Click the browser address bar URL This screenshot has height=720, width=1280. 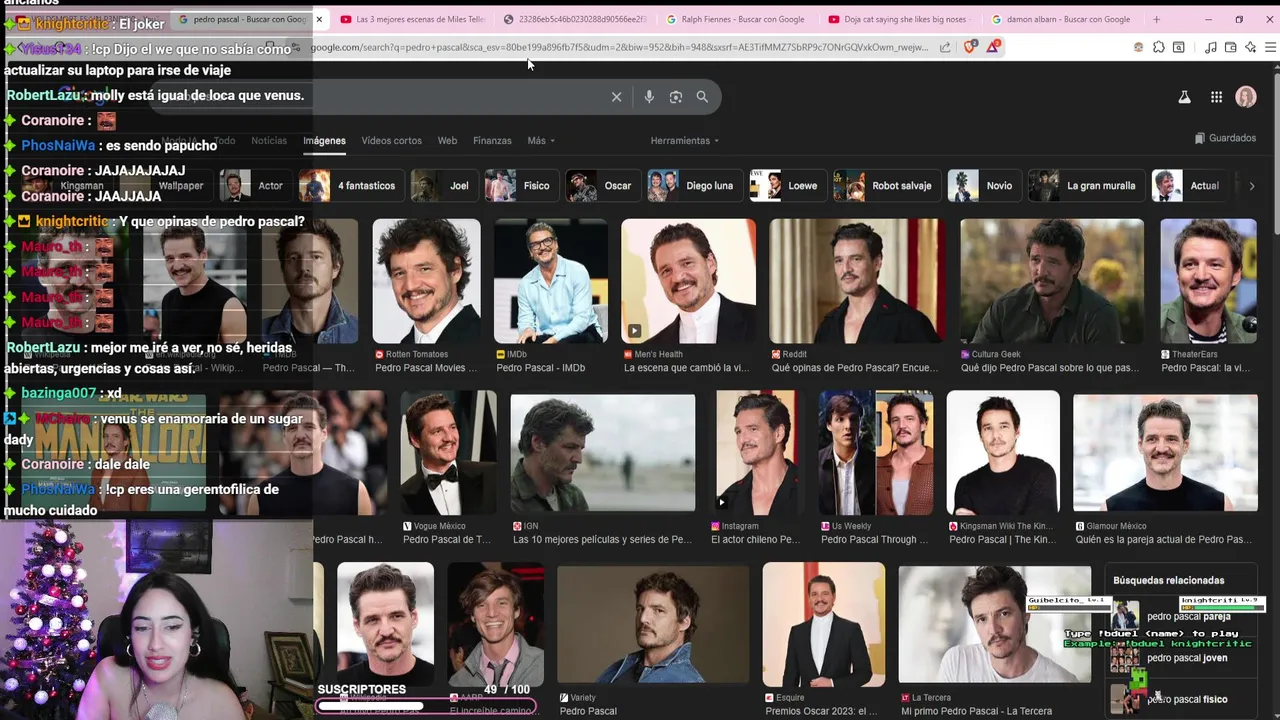620,47
